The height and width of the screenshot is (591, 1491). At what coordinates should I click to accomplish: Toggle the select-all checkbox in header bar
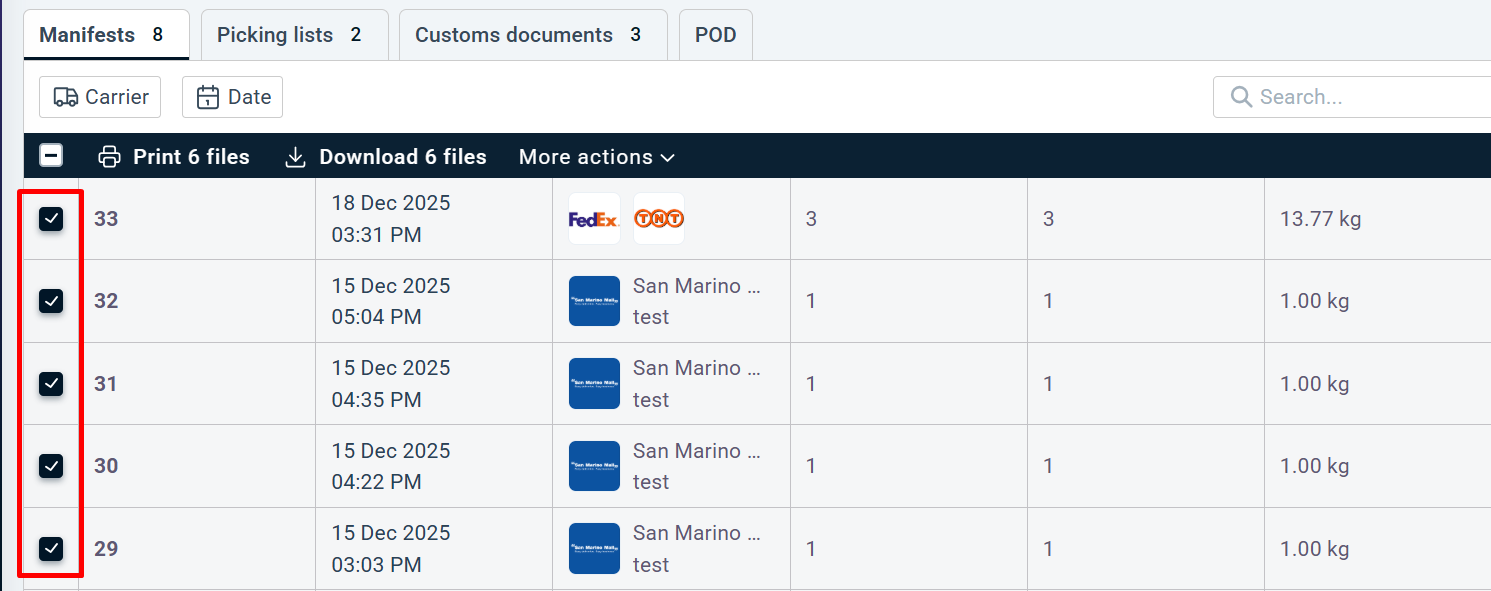(51, 156)
